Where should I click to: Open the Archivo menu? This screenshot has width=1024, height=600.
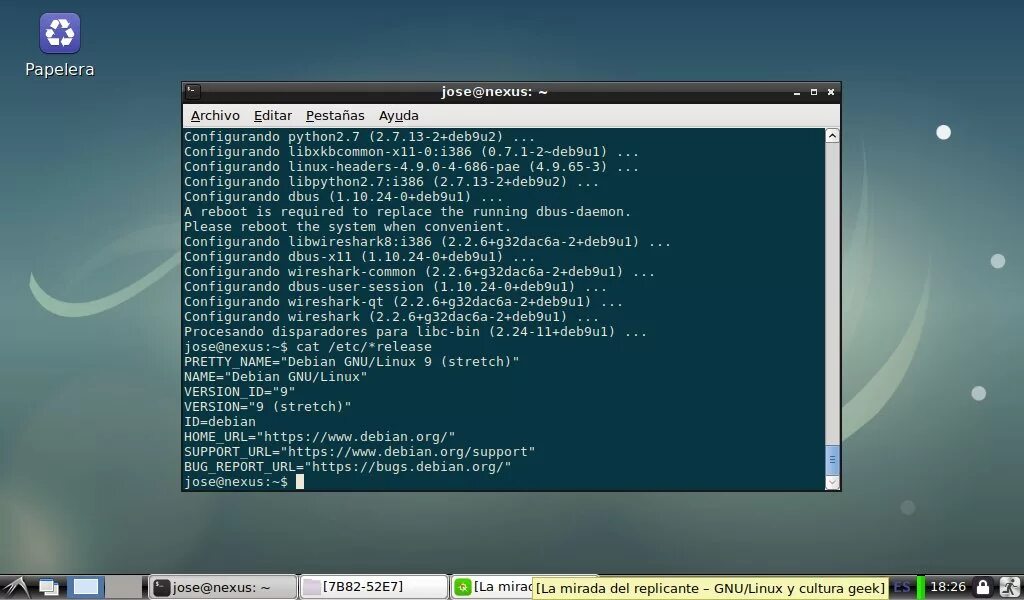point(215,116)
